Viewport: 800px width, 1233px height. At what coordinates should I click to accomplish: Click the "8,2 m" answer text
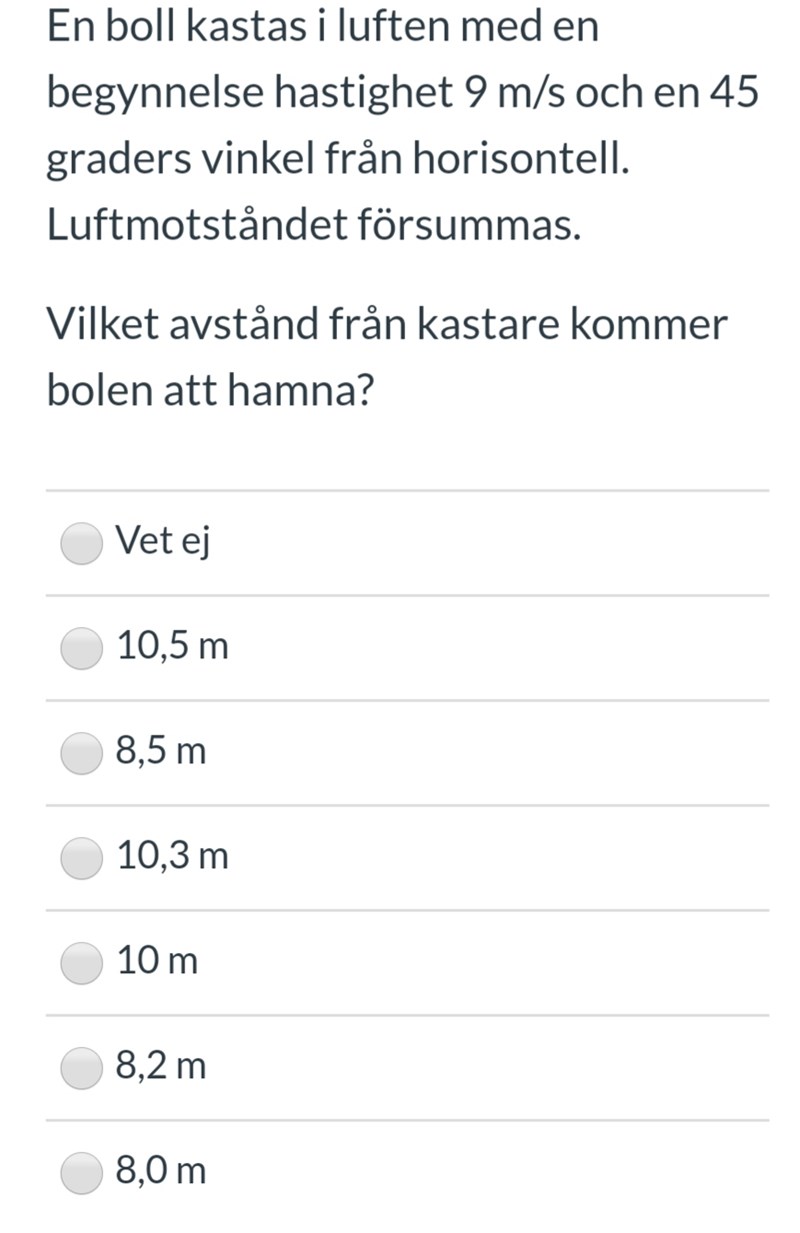pyautogui.click(x=161, y=1066)
